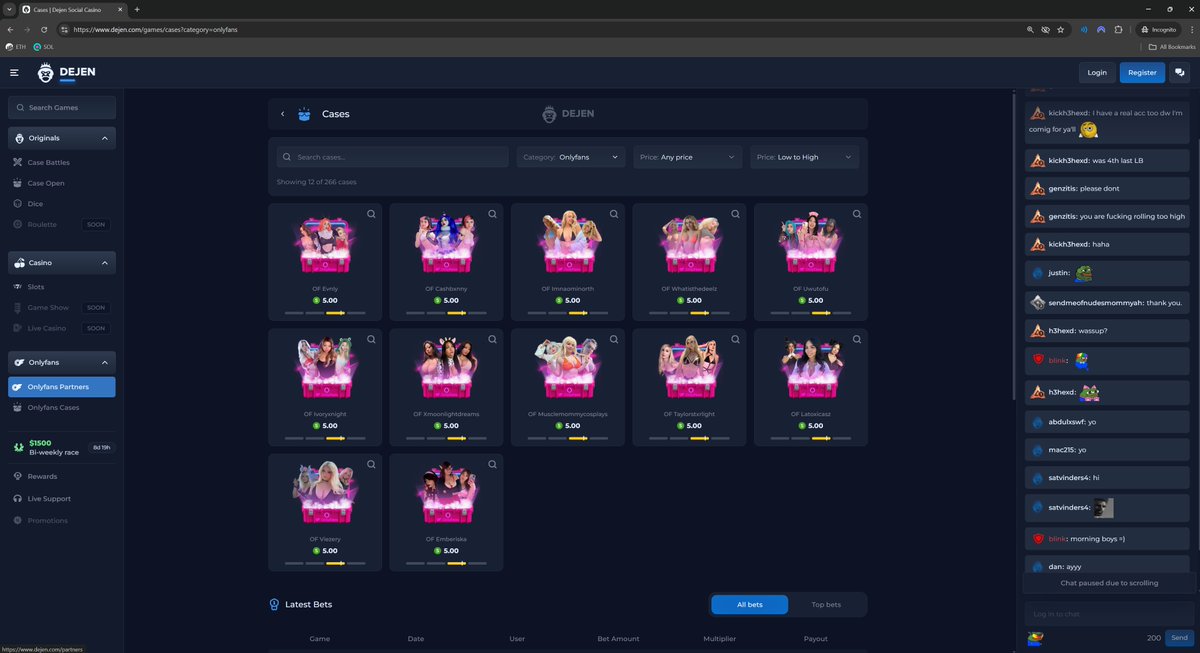This screenshot has width=1200, height=653.
Task: Open the SOL bookmark
Action: [x=43, y=47]
